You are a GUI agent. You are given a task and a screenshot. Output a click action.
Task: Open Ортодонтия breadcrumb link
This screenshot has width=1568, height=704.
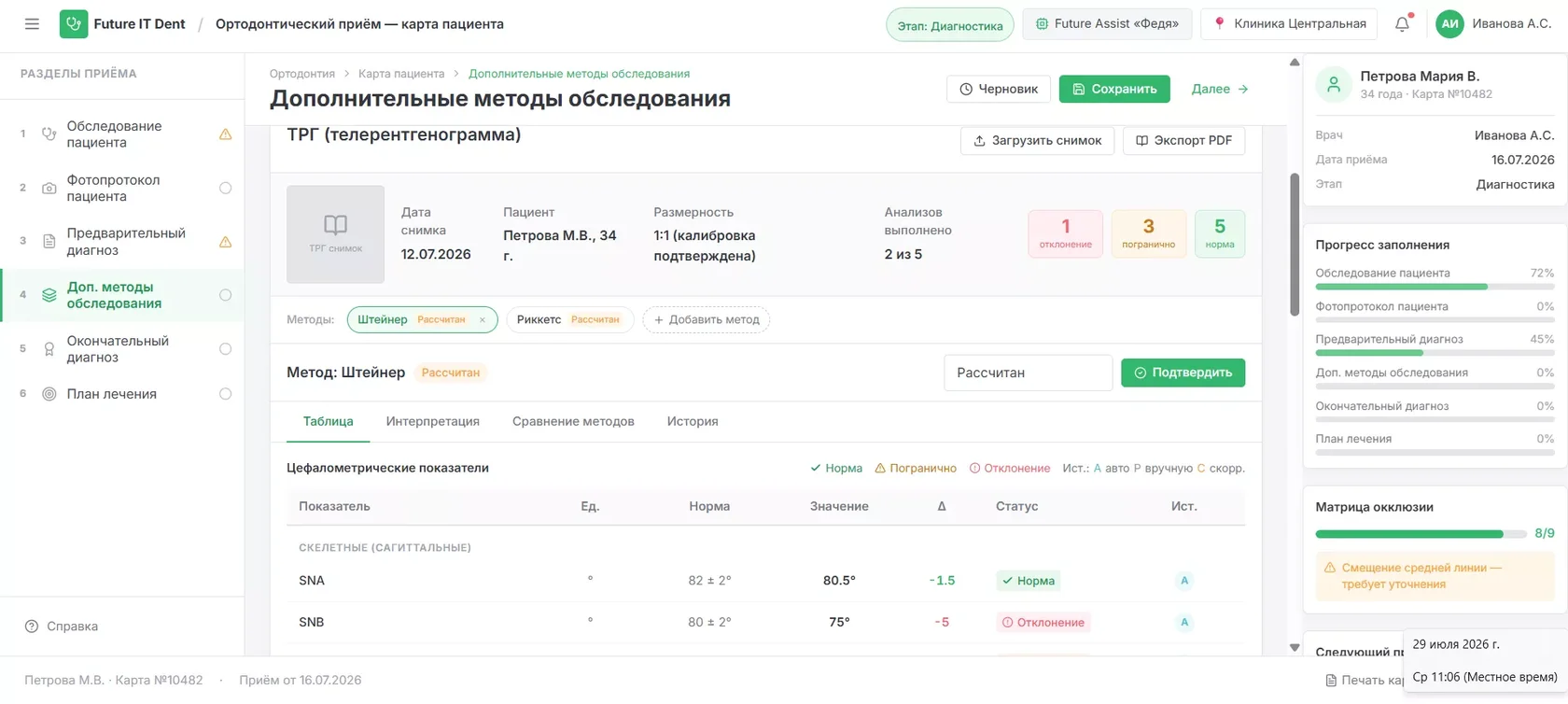(302, 74)
